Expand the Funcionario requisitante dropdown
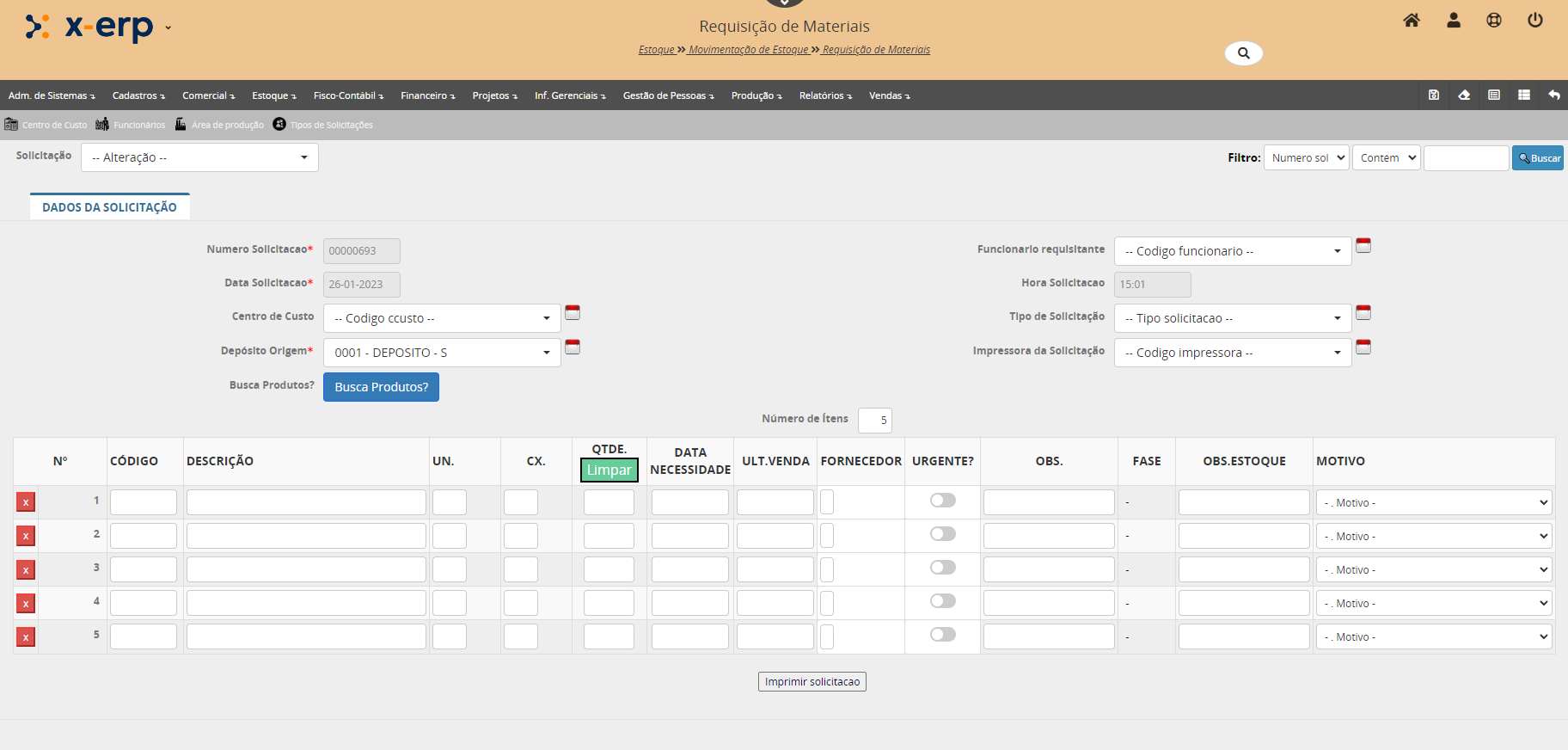 pyautogui.click(x=1232, y=251)
